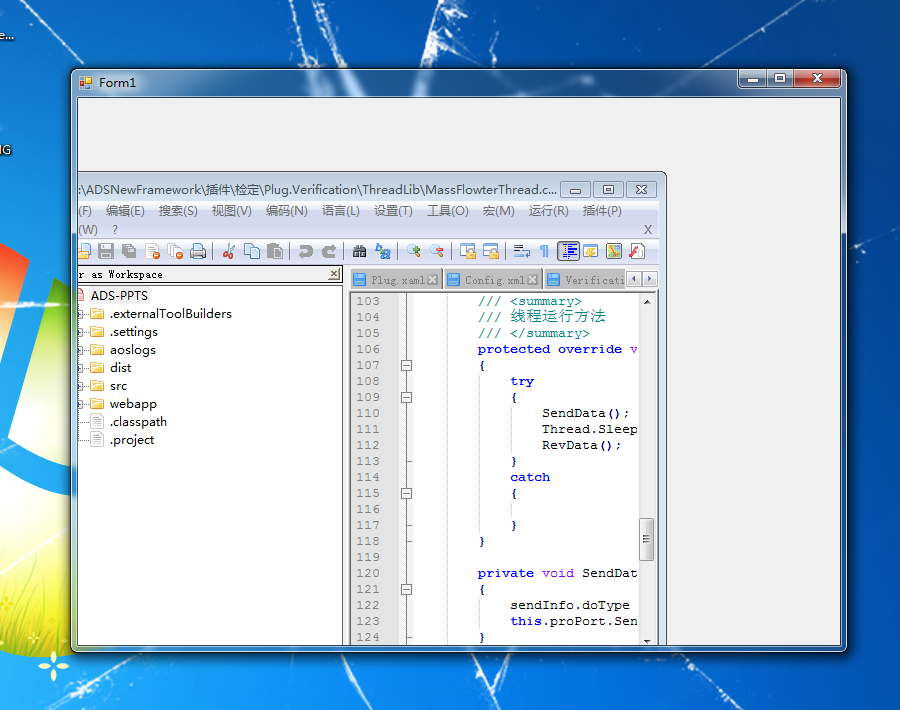
Task: Click the Save file toolbar icon
Action: coord(106,251)
